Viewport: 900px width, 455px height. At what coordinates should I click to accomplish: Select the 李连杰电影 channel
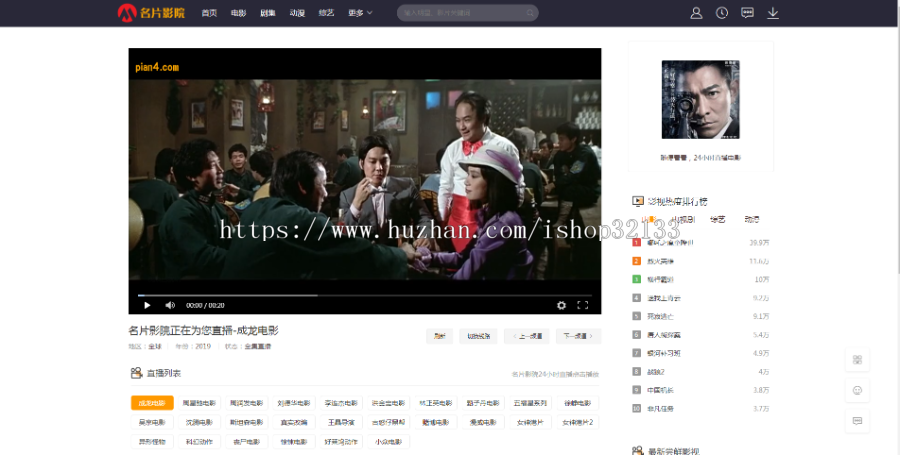[341, 403]
